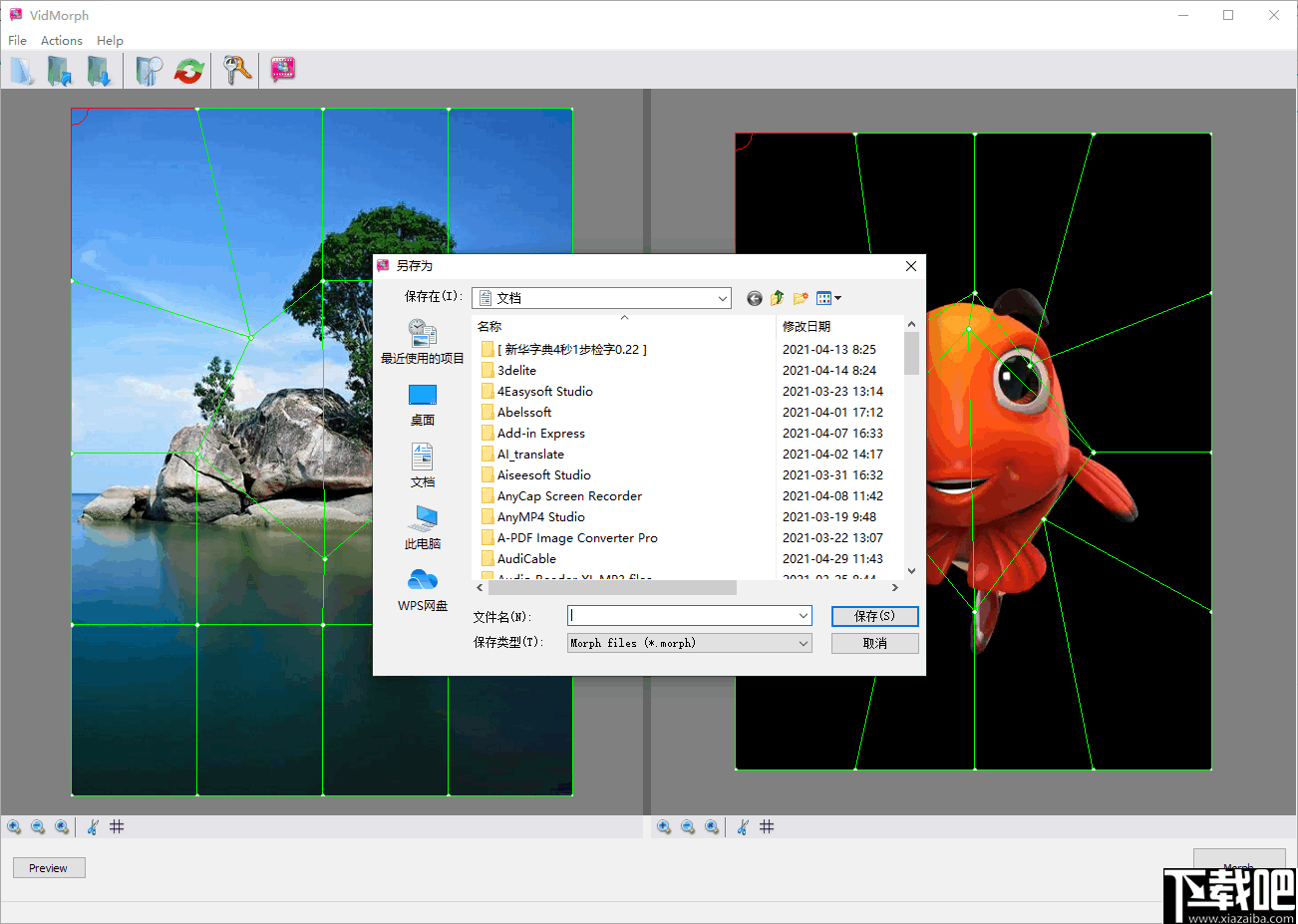Open registration using the key icon

(x=236, y=70)
